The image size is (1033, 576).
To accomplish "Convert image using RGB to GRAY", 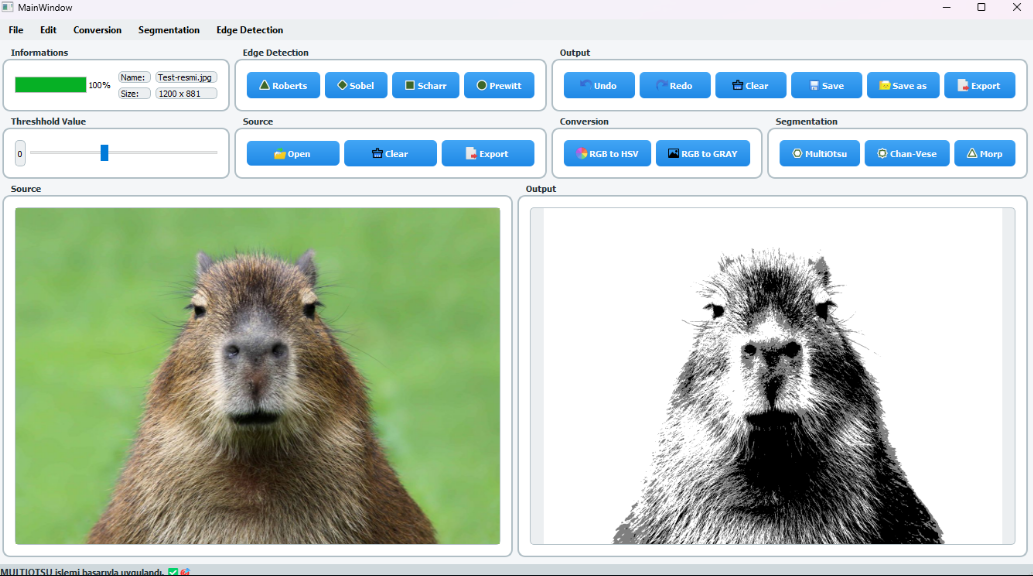I will coord(702,154).
